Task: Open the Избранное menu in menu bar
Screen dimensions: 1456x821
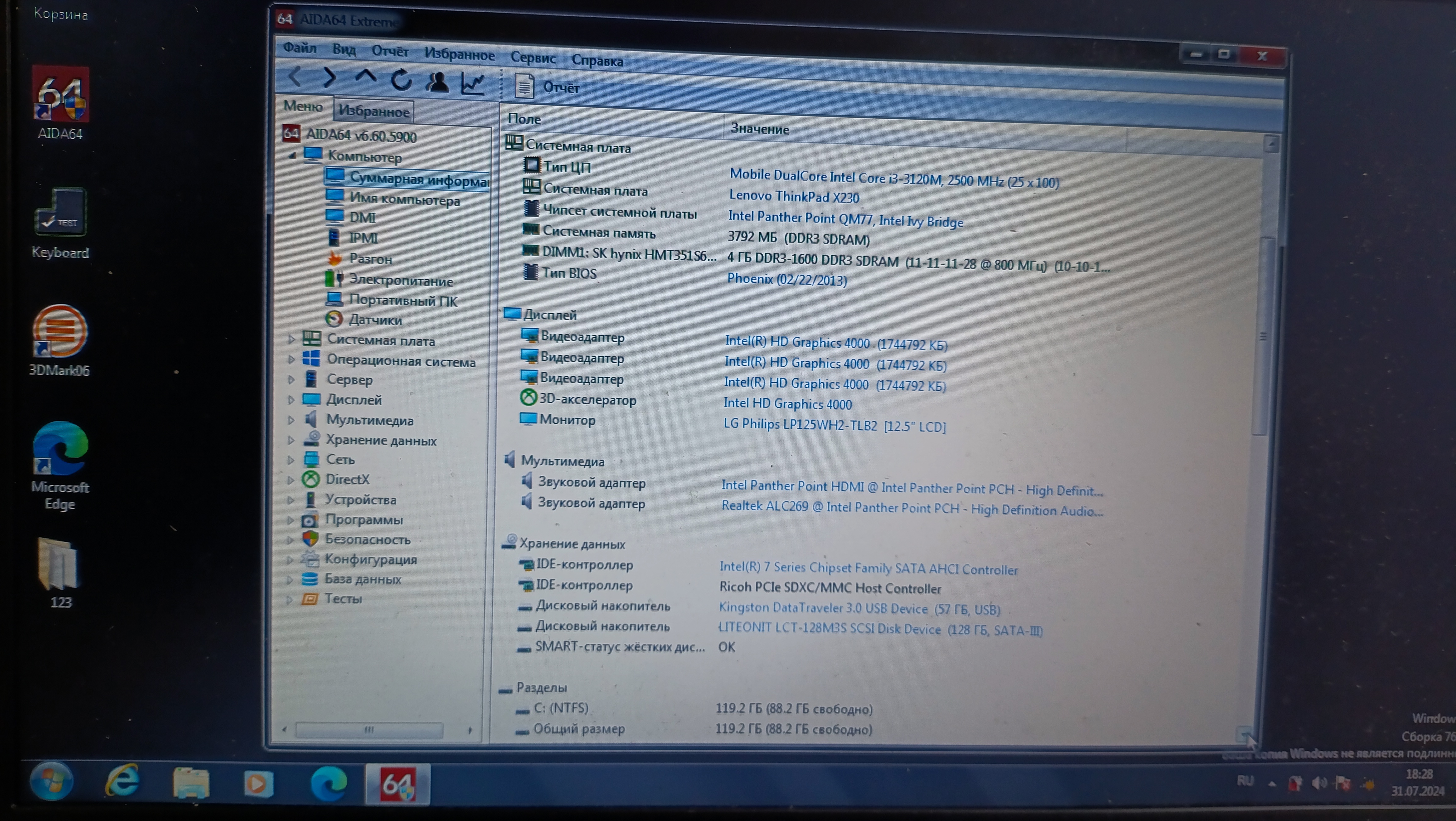Action: [x=459, y=54]
